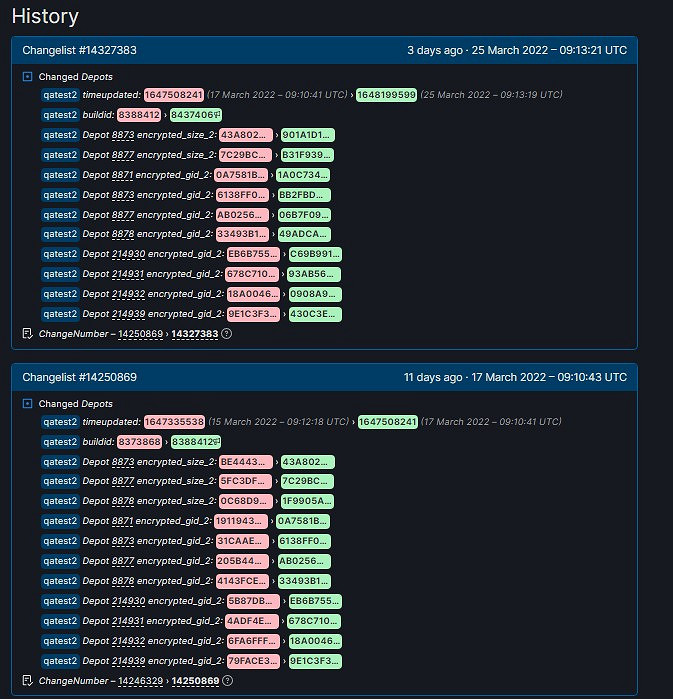Screen dimensions: 673x699
Task: Click the old timeupdated value 1647335538
Action: tap(174, 422)
